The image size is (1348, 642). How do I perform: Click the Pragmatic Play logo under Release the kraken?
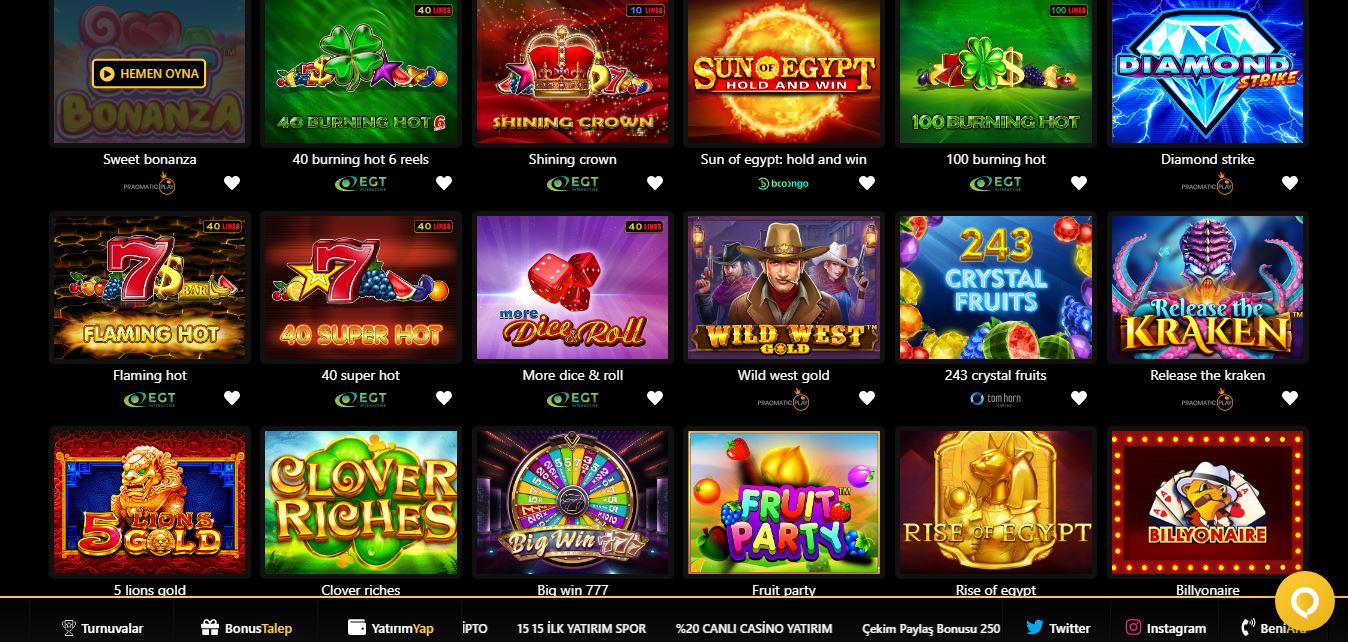point(1208,399)
